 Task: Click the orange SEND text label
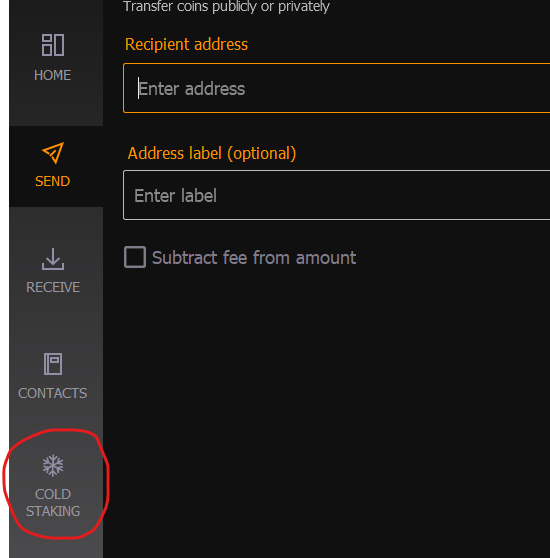pyautogui.click(x=53, y=181)
